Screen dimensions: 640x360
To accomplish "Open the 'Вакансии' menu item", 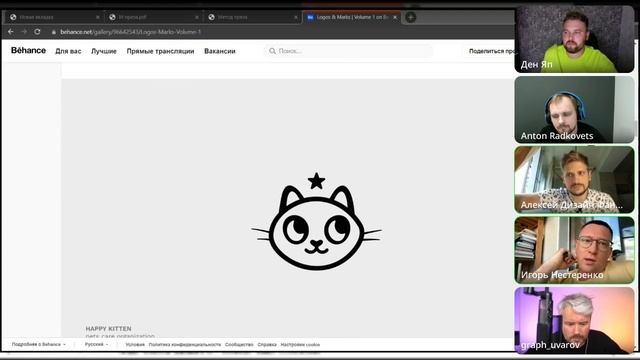I will (220, 51).
